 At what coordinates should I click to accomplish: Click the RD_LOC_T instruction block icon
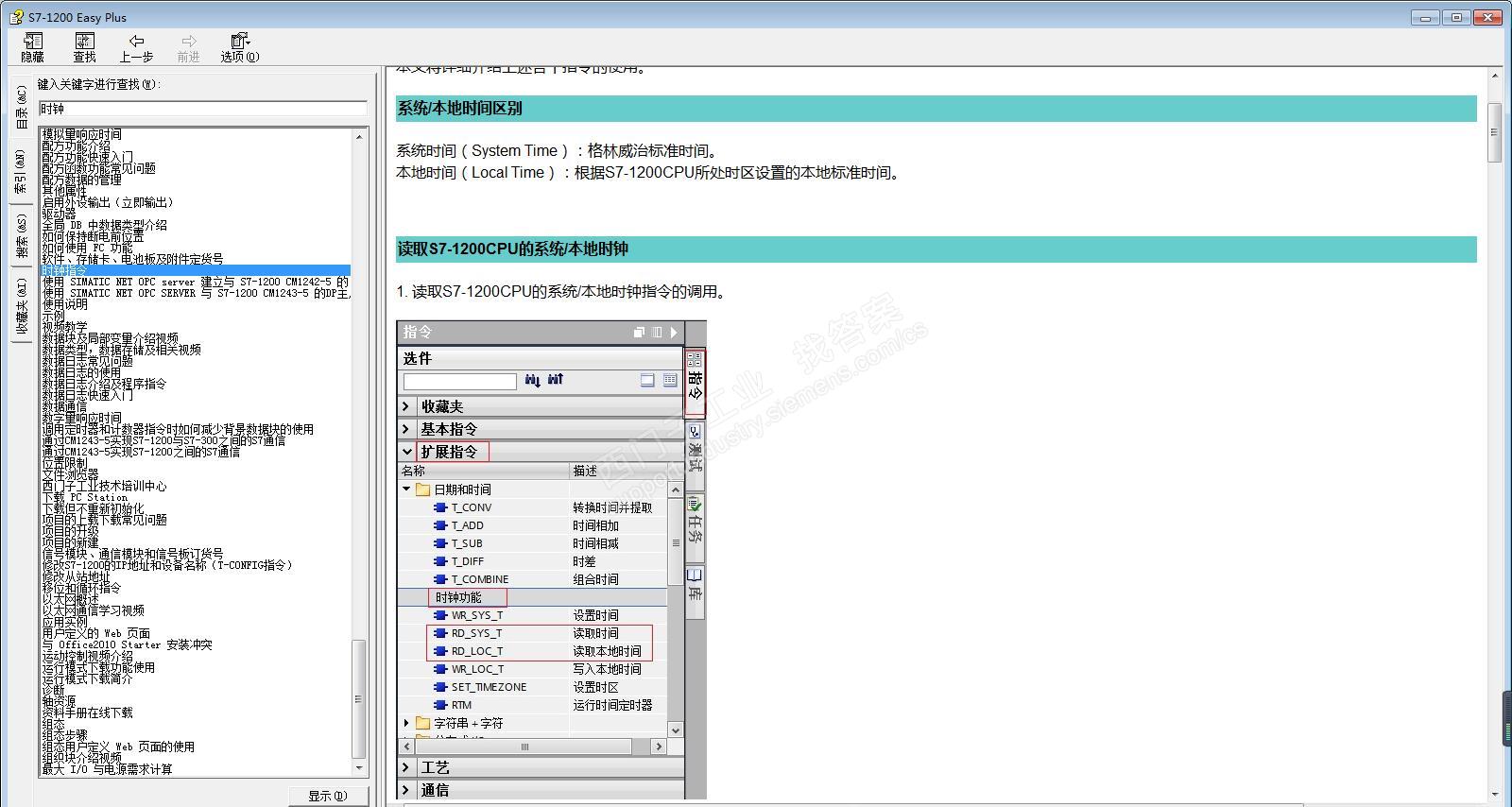point(439,651)
